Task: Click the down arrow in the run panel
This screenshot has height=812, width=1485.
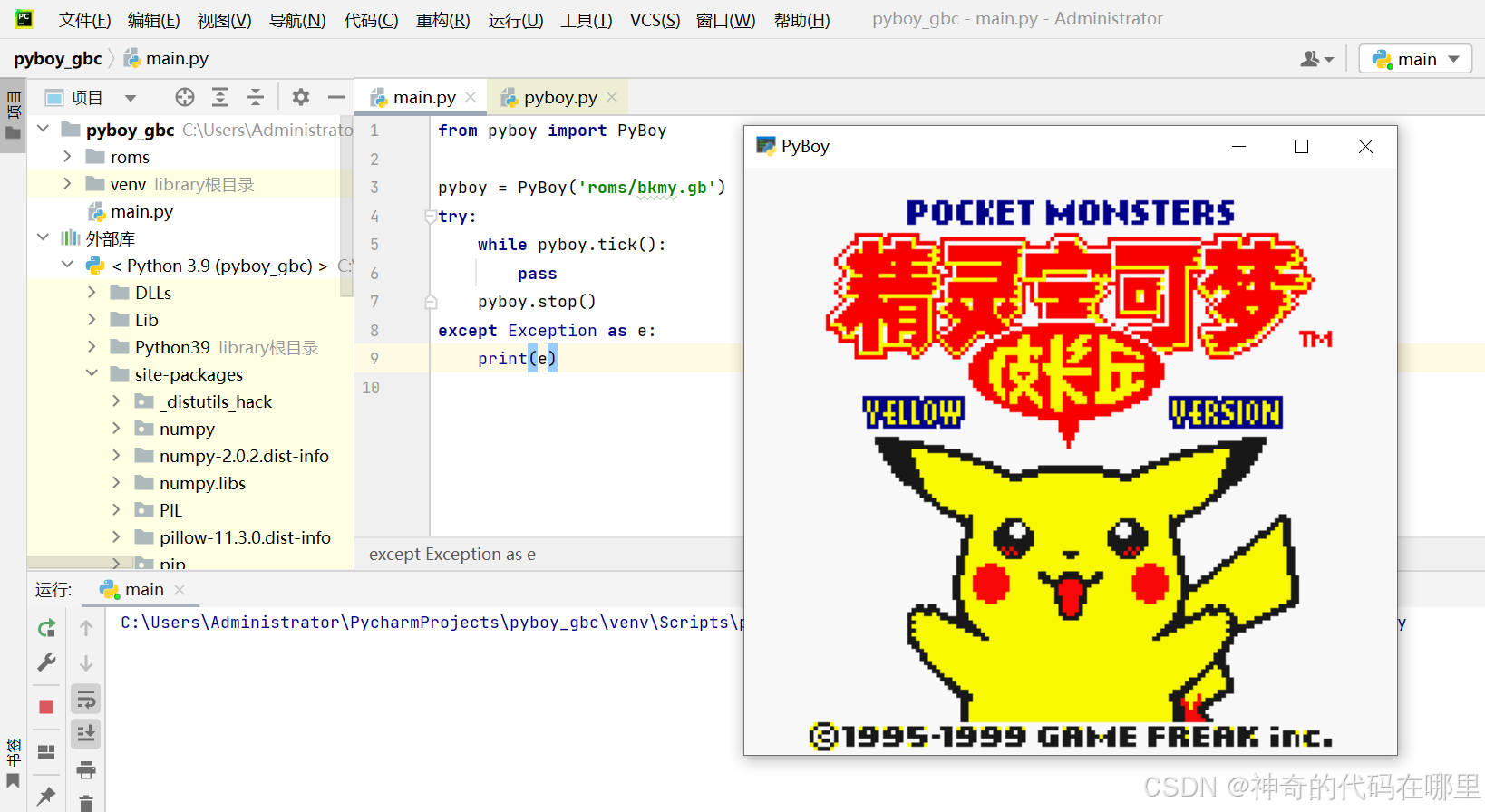Action: [86, 663]
